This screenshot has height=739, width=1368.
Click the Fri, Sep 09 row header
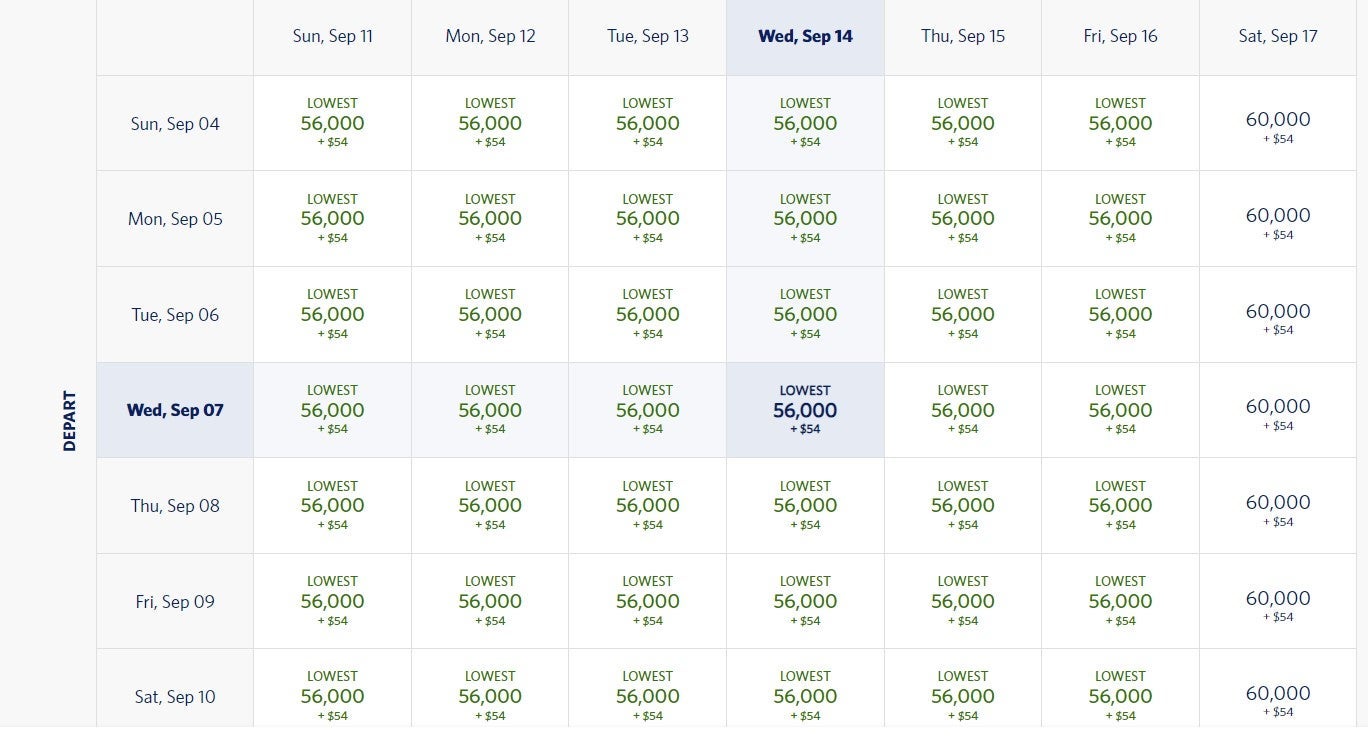(175, 602)
